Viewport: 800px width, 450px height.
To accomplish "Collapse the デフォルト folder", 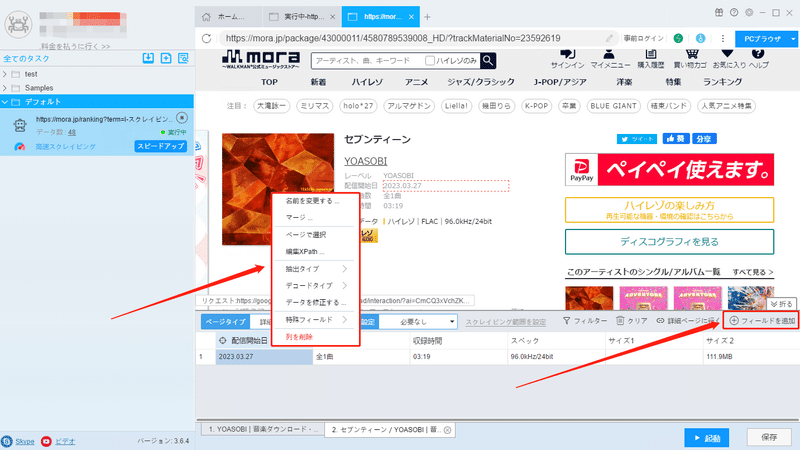I will [x=5, y=102].
